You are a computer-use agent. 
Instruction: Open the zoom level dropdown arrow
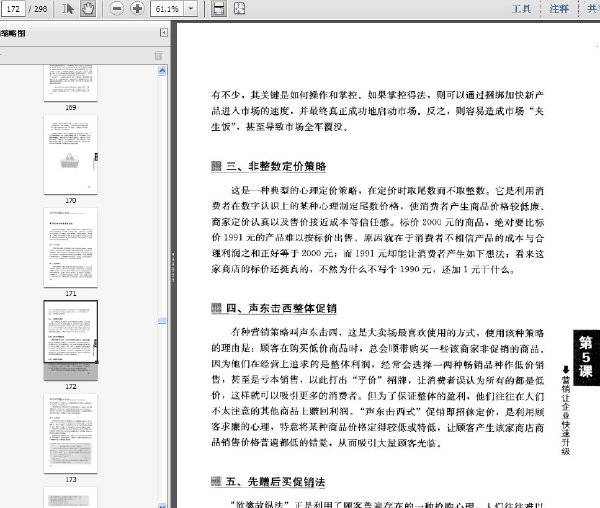[191, 8]
